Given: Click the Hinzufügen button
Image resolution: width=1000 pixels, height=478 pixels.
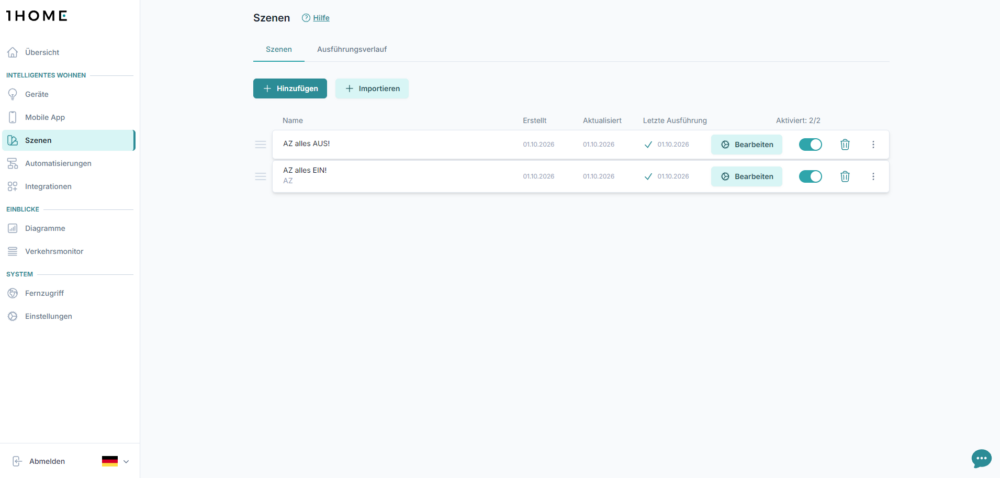Looking at the screenshot, I should point(290,89).
